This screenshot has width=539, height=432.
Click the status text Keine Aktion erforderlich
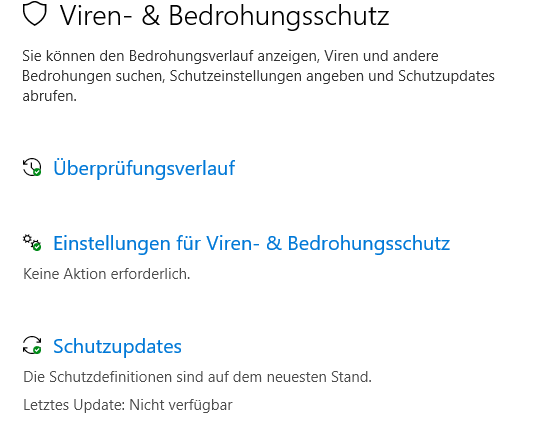click(x=107, y=274)
